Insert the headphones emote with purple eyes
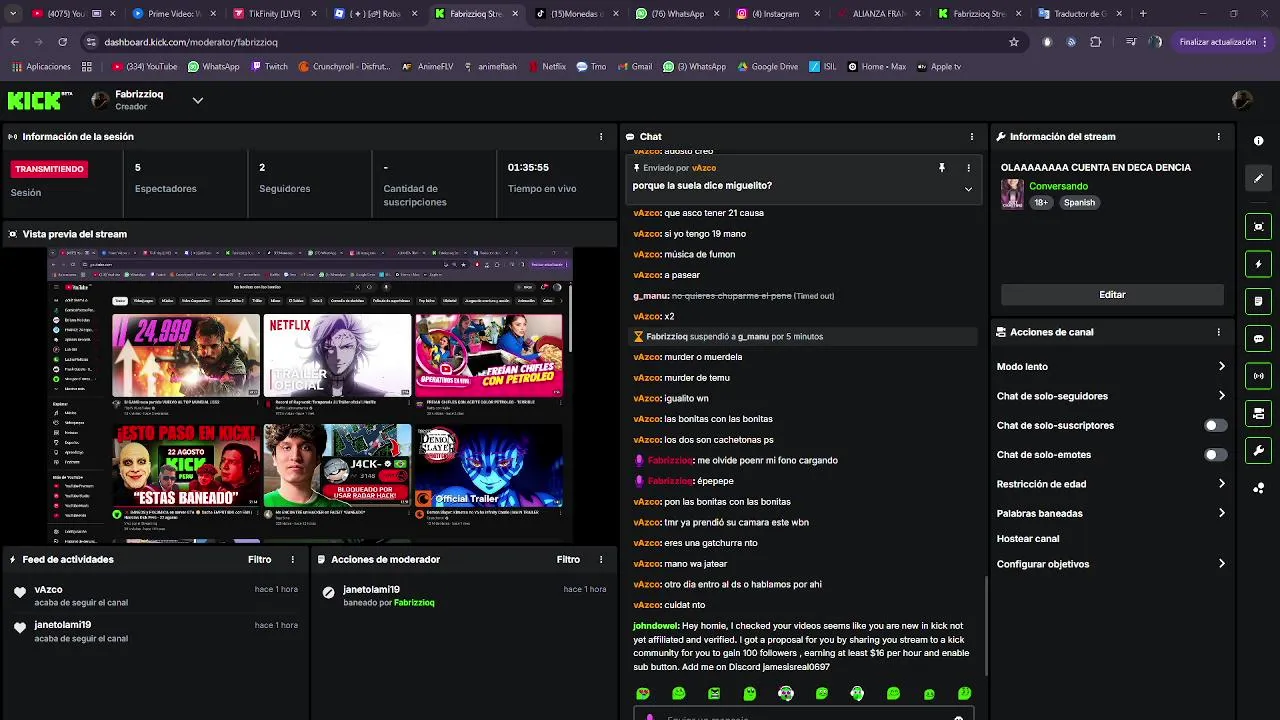 tap(786, 693)
